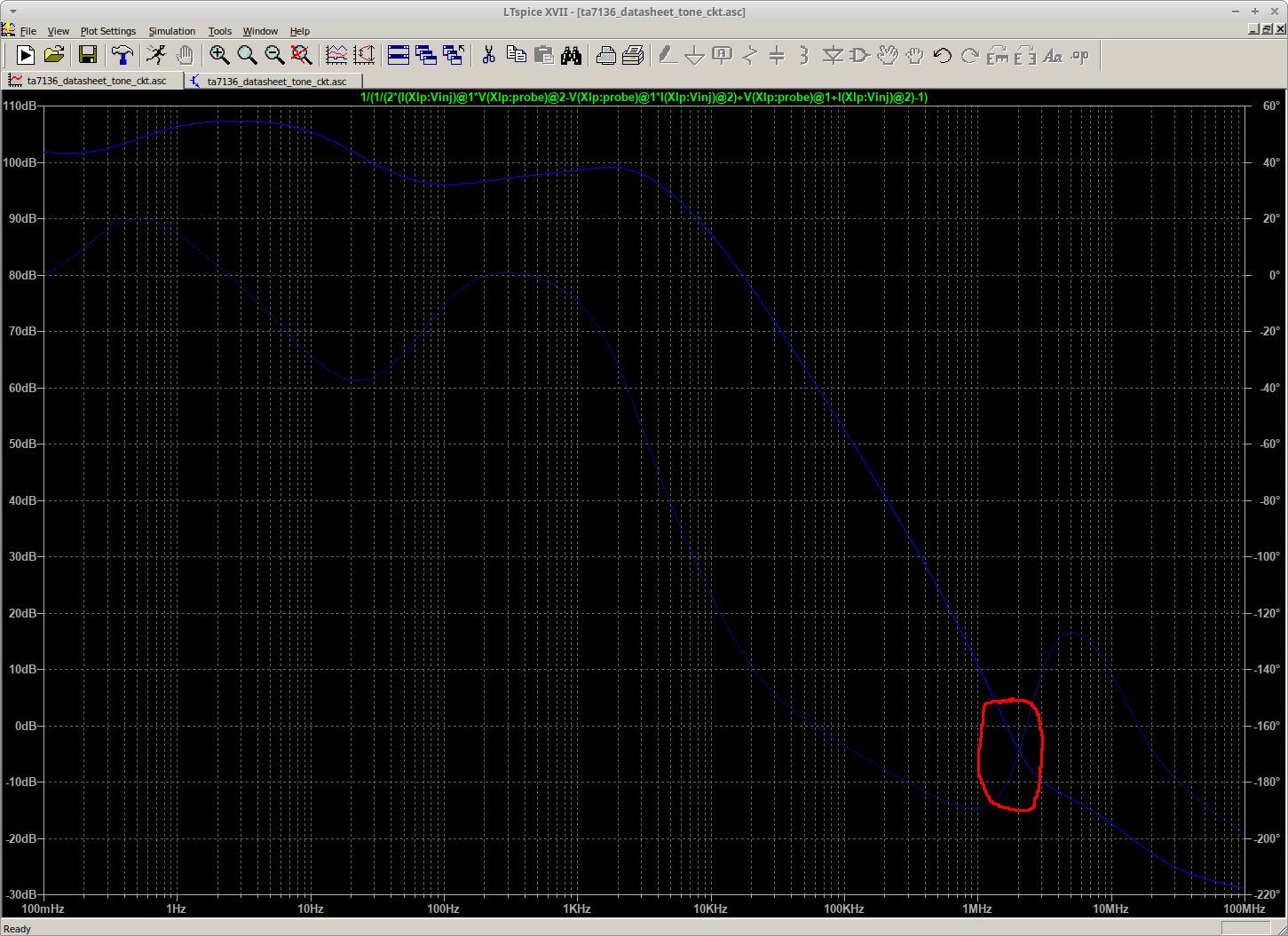
Task: Click the Pick Visible Traces icon
Action: click(x=336, y=56)
